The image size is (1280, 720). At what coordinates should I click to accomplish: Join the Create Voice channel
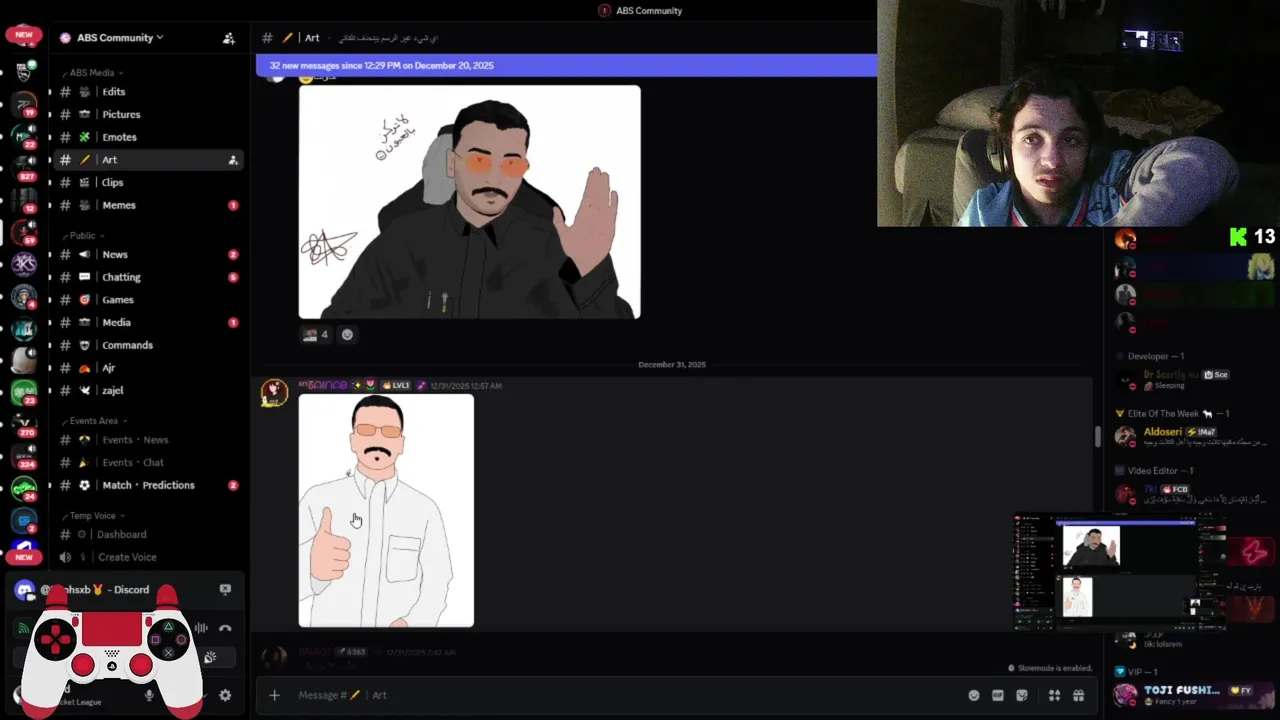pyautogui.click(x=148, y=557)
